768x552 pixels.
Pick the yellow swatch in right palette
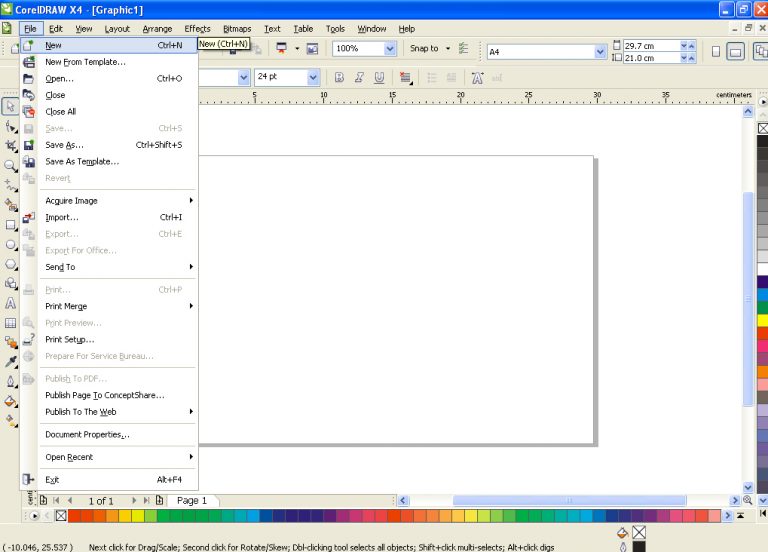(763, 320)
